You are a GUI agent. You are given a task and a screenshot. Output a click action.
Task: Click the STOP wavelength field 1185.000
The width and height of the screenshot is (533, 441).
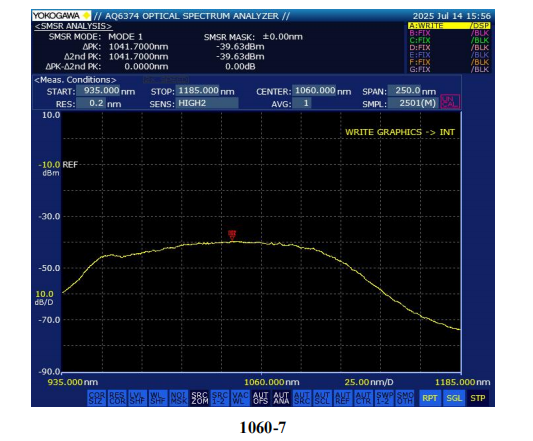(198, 90)
